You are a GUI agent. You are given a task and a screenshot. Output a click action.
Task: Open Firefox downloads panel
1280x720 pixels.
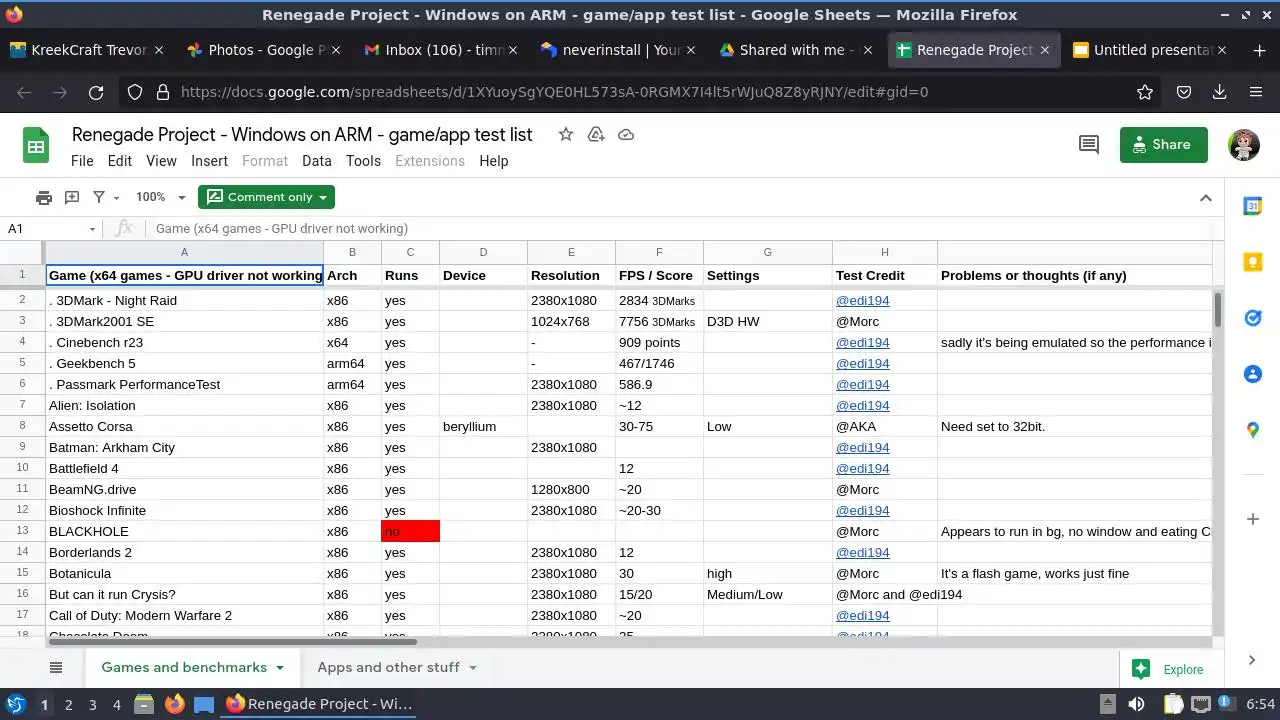1219,92
